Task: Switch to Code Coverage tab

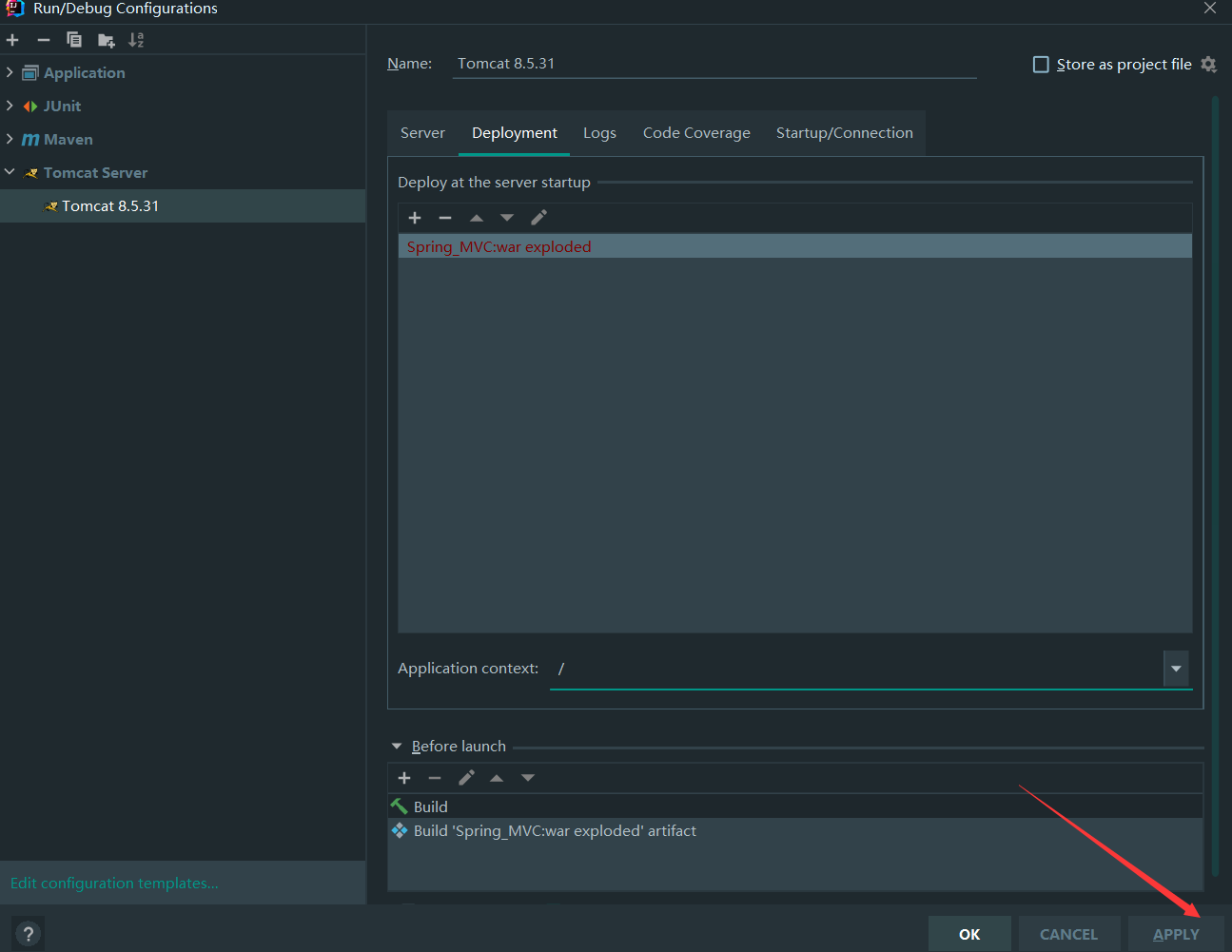Action: pyautogui.click(x=696, y=133)
